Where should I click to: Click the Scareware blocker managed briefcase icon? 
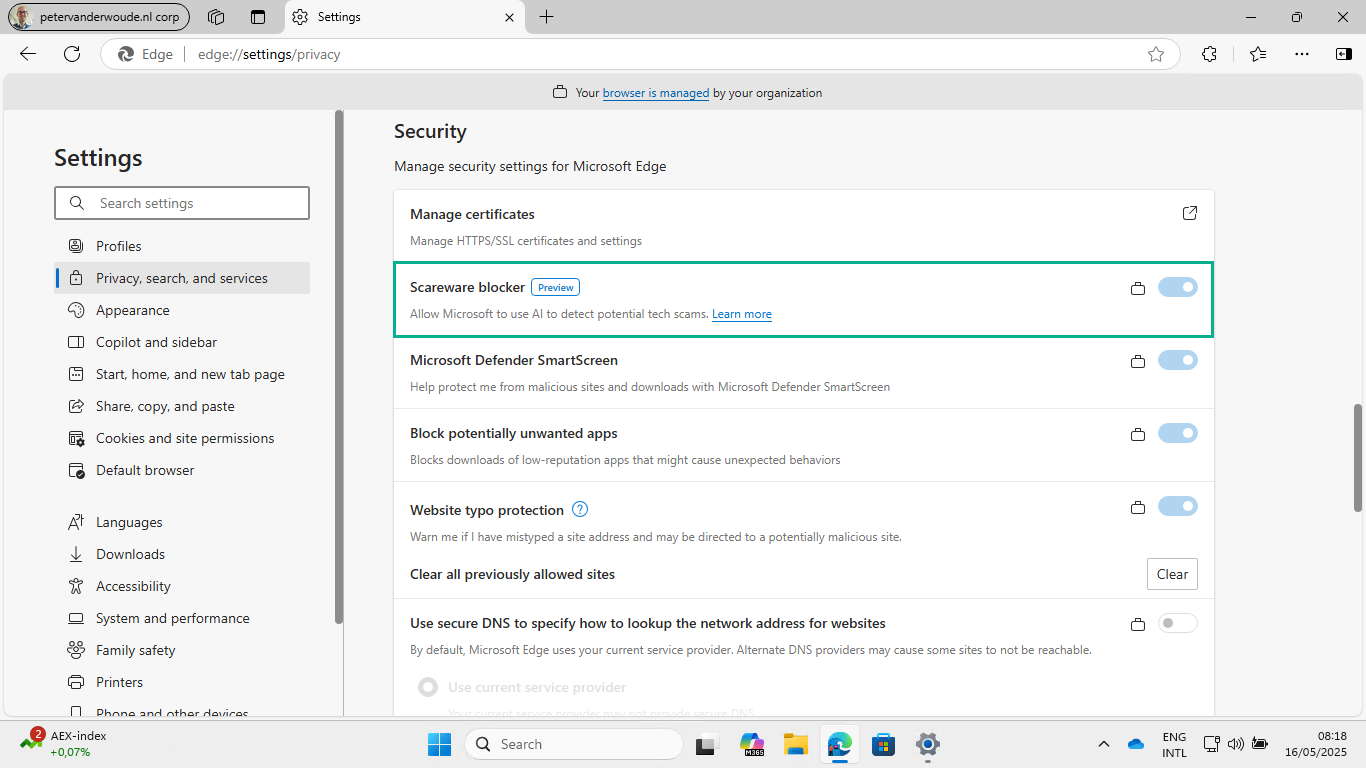(1137, 288)
